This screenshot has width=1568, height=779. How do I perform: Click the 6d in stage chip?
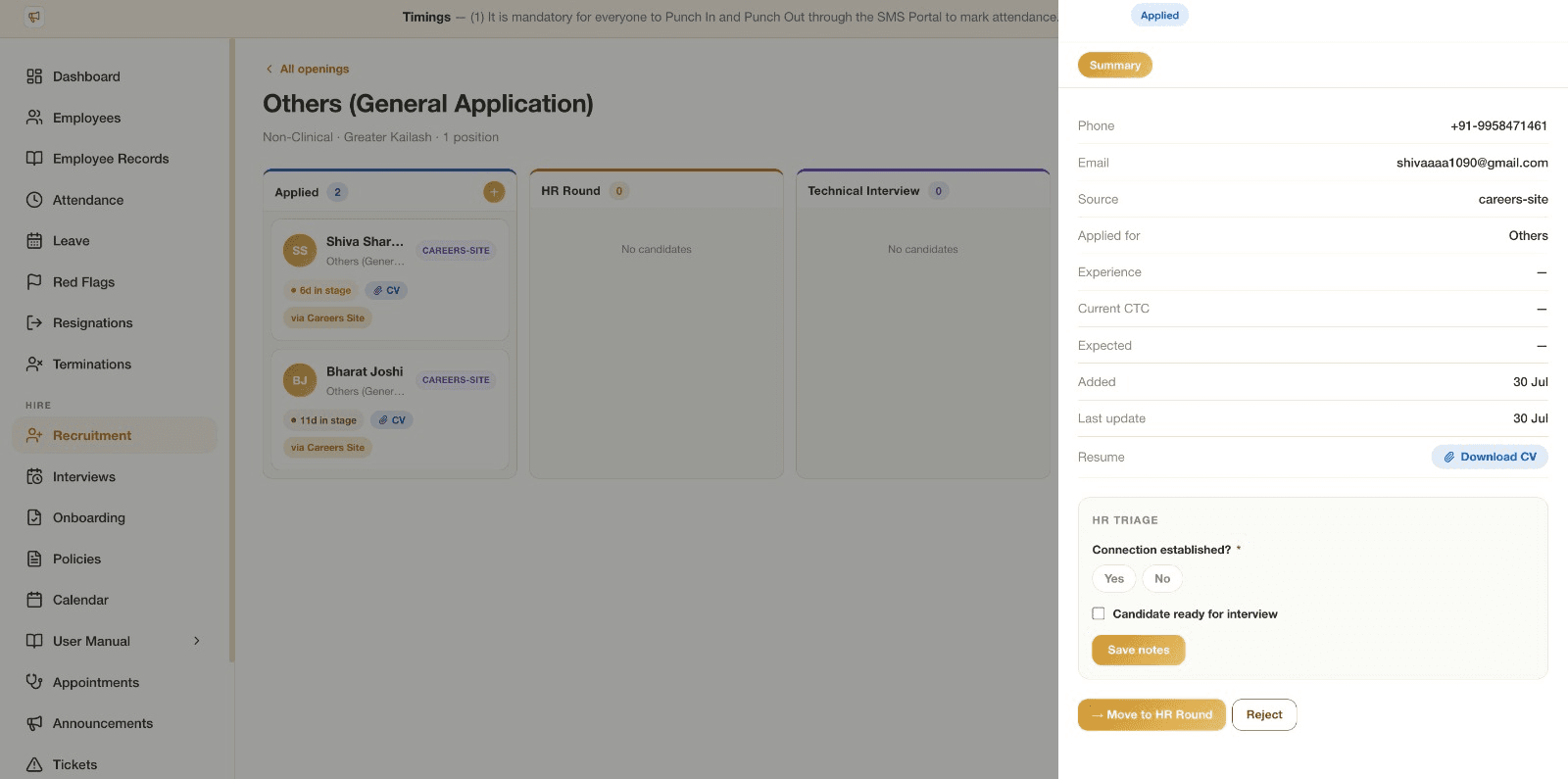(x=320, y=290)
